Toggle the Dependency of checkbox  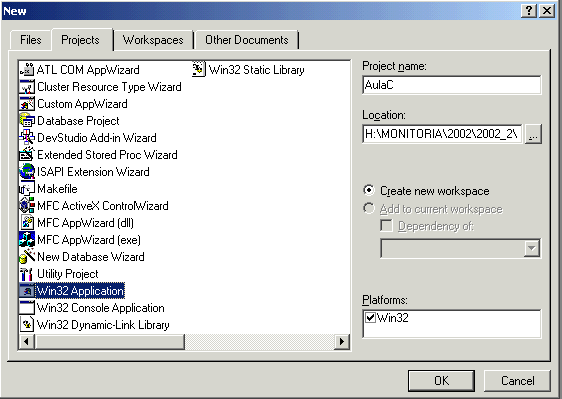pyautogui.click(x=386, y=226)
